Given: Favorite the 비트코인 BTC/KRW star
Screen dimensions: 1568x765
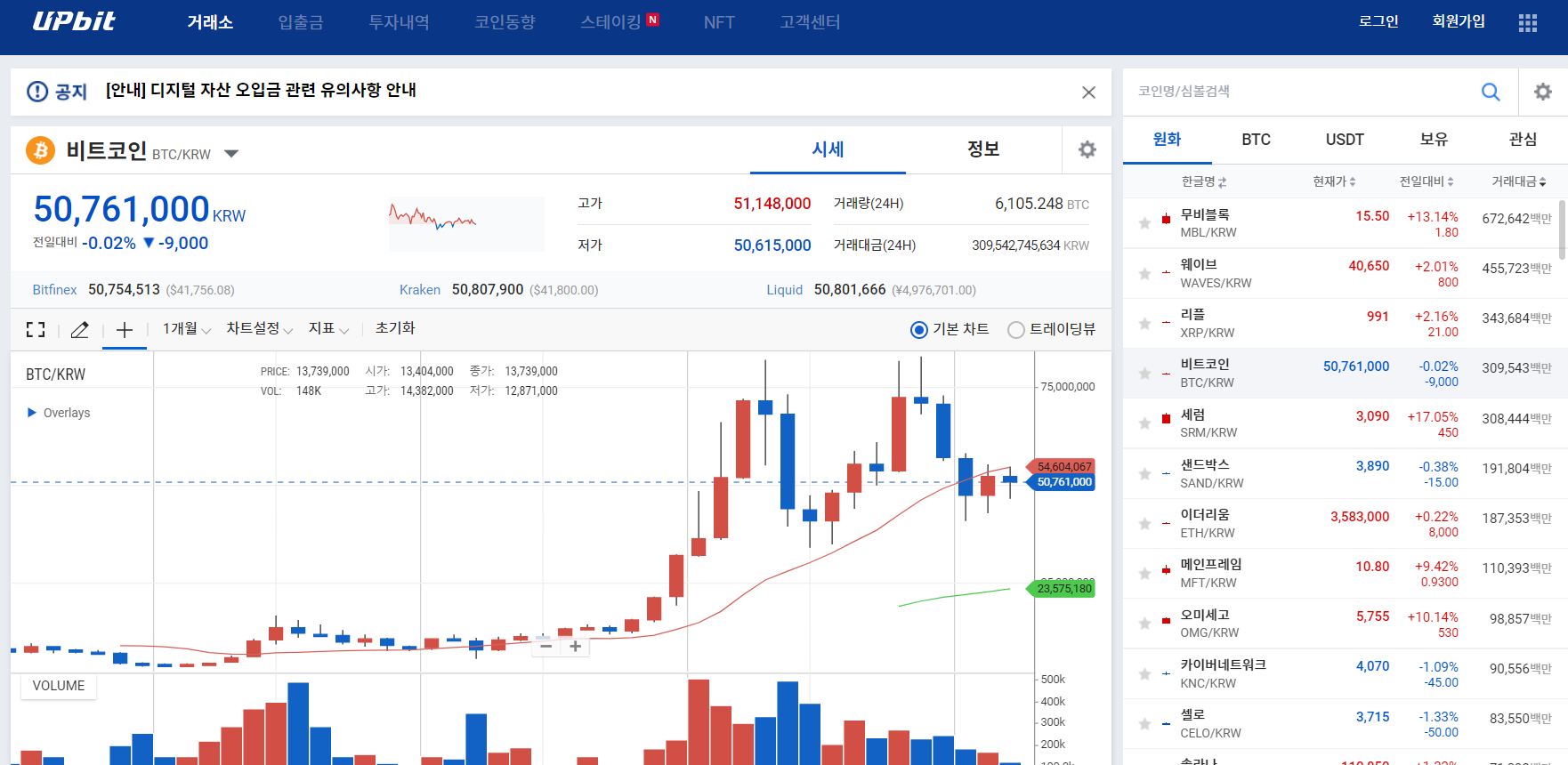Looking at the screenshot, I should pyautogui.click(x=1144, y=374).
